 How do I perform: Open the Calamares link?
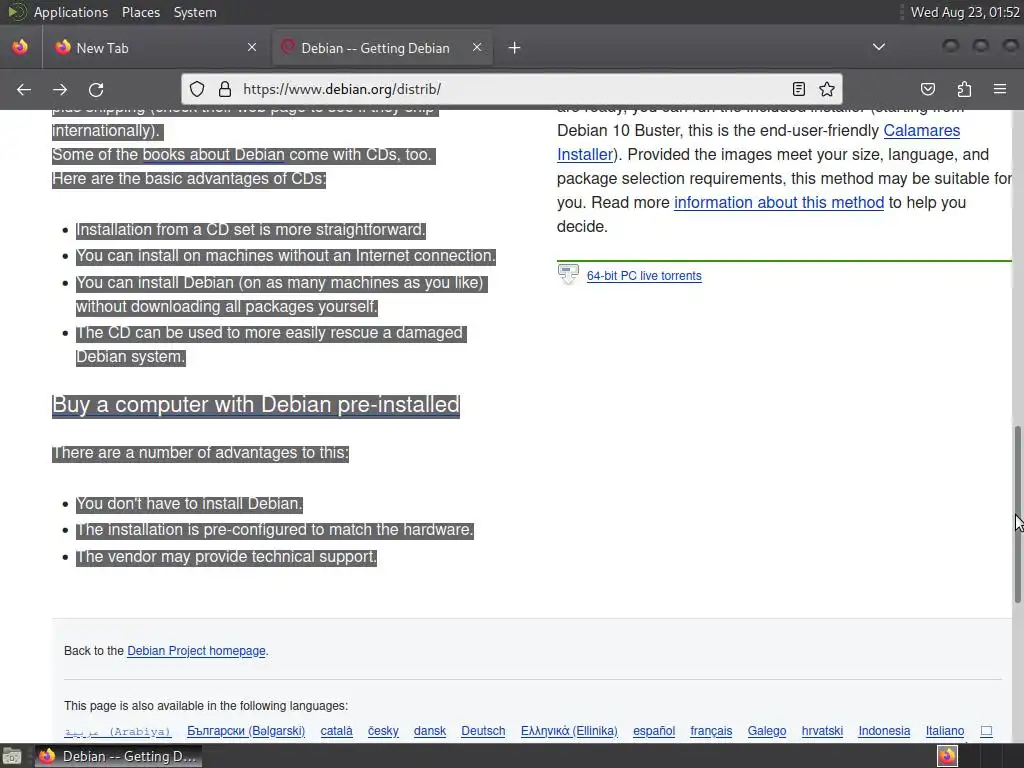tap(921, 131)
